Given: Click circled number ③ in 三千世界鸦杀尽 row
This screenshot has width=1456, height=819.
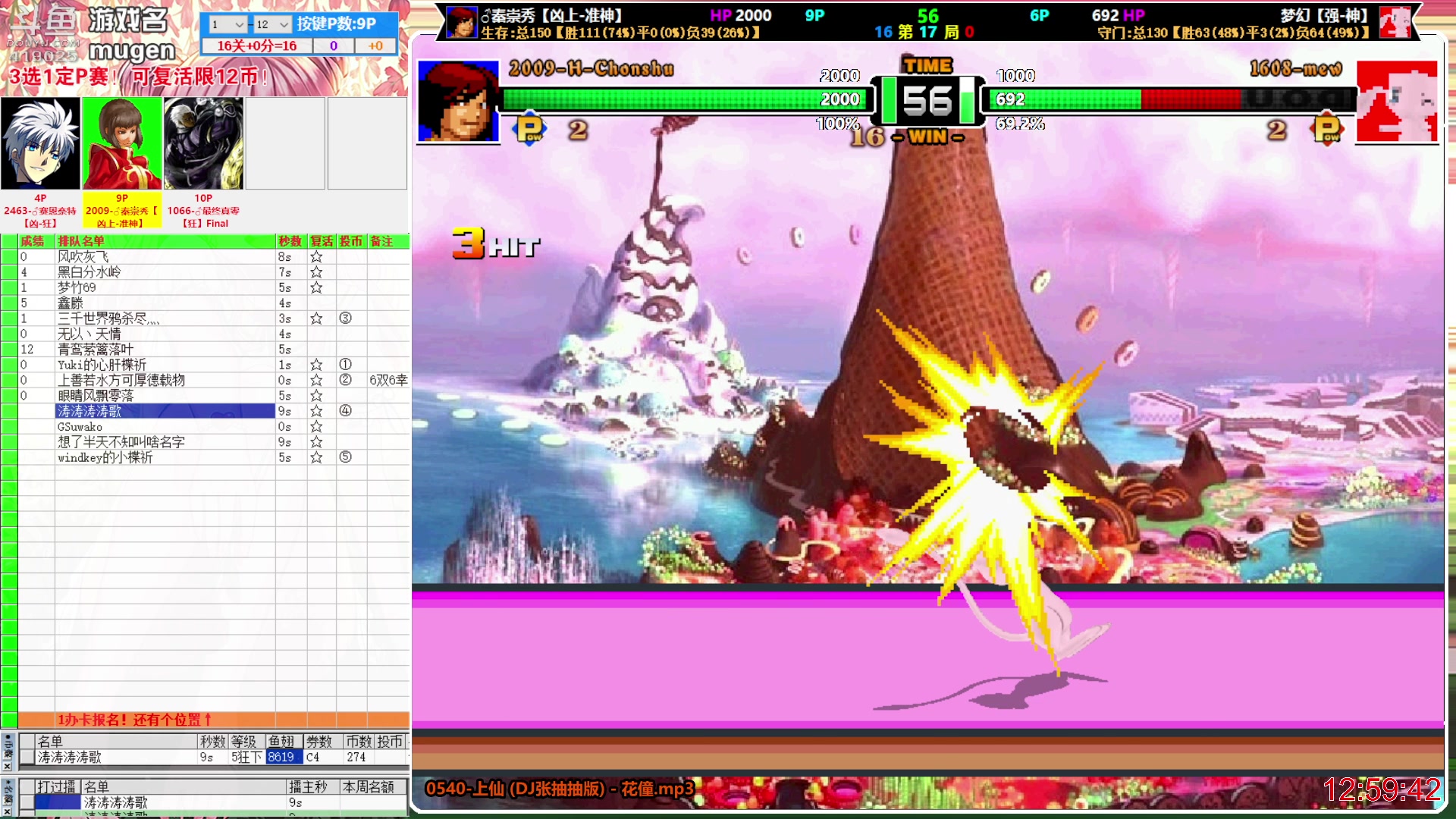Looking at the screenshot, I should click(345, 318).
